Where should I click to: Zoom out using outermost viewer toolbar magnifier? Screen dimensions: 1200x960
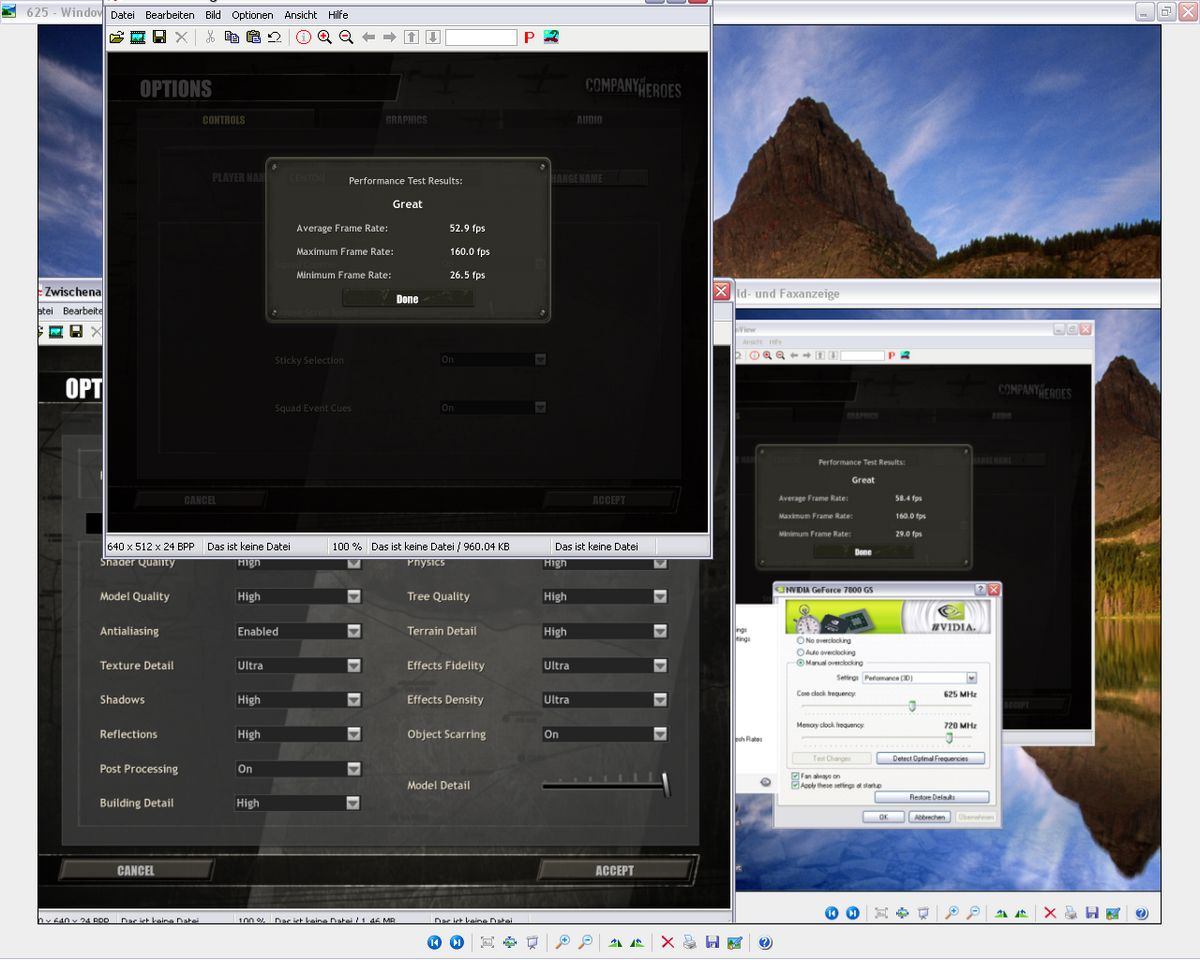(x=585, y=942)
